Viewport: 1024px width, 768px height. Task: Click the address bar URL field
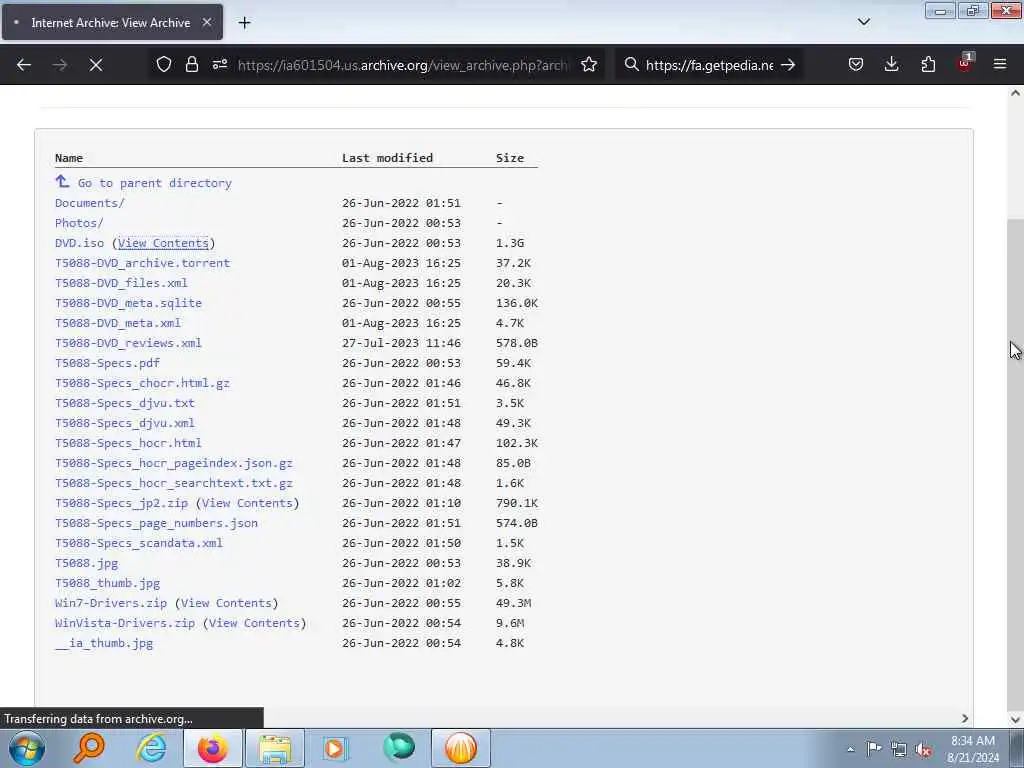[404, 65]
